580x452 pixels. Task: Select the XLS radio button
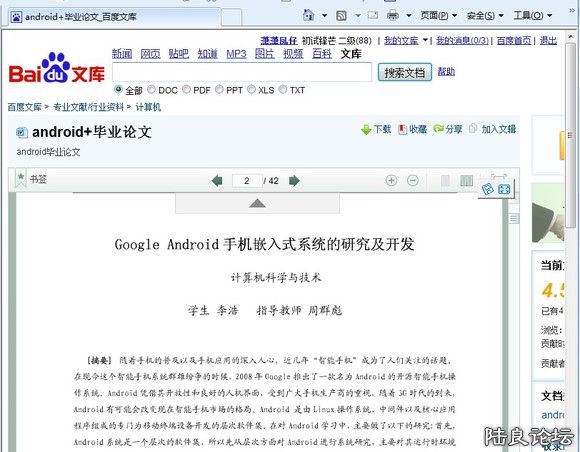point(252,89)
